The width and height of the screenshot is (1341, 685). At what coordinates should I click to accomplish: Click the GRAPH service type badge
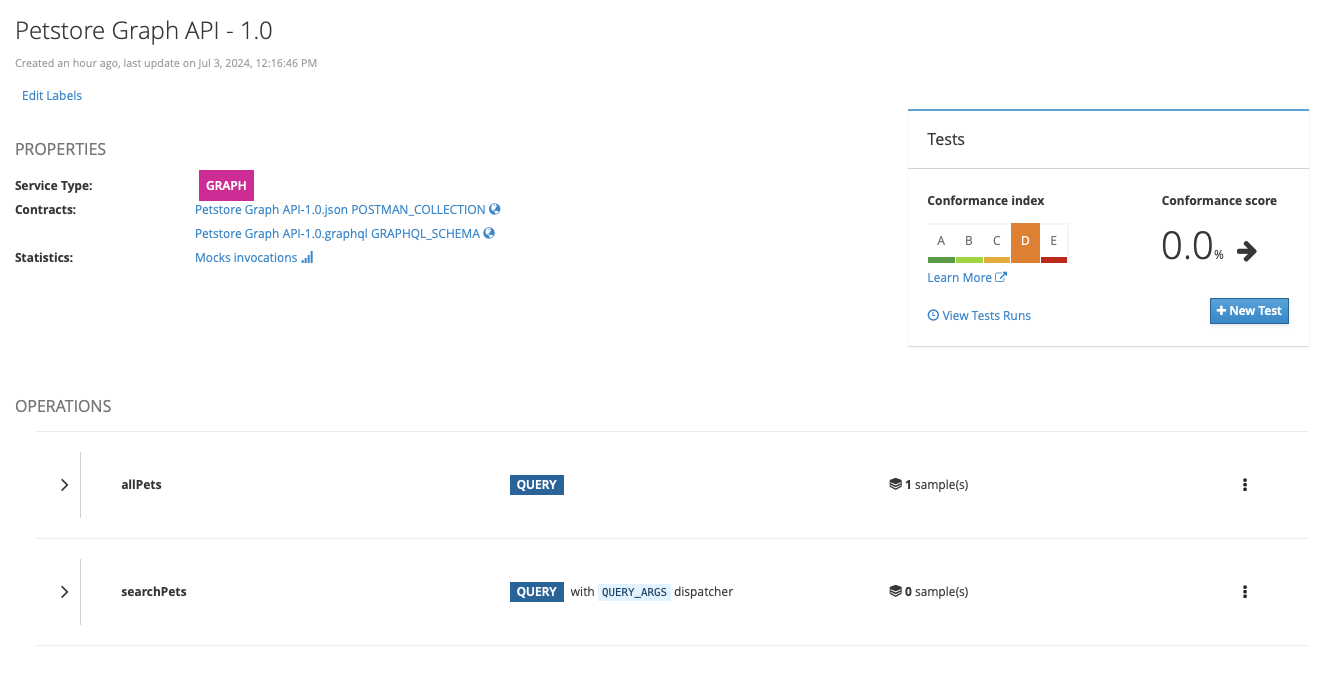click(226, 186)
